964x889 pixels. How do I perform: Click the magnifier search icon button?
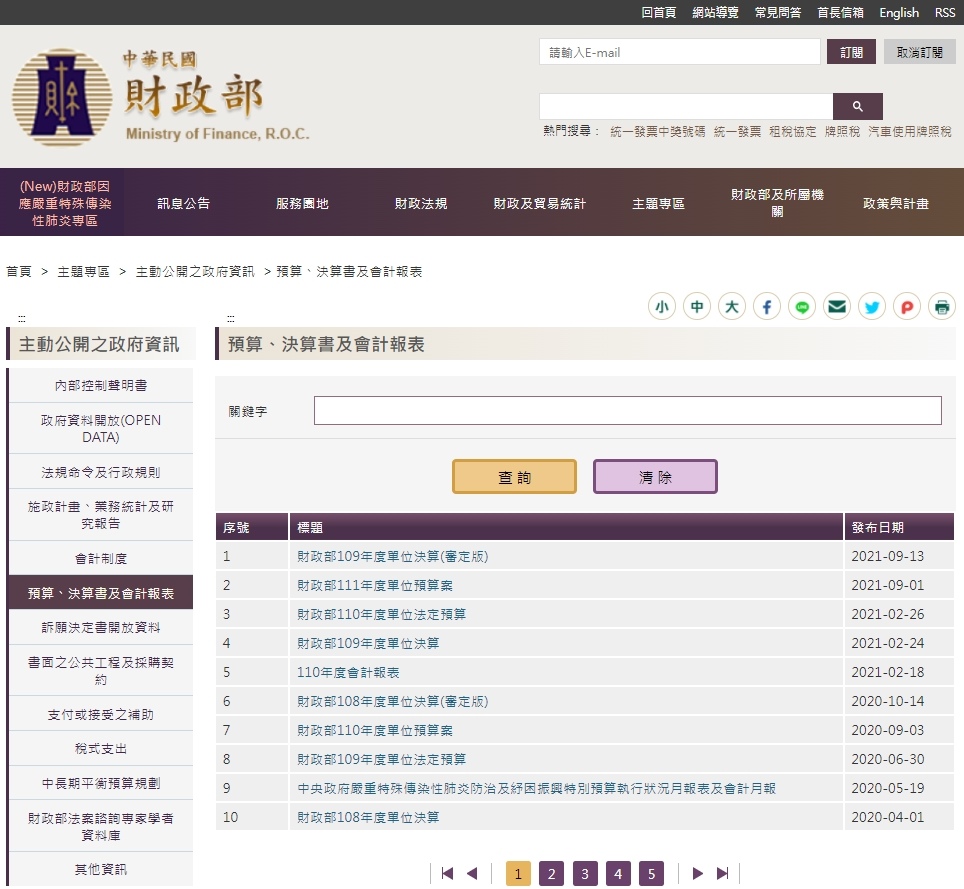[x=857, y=106]
